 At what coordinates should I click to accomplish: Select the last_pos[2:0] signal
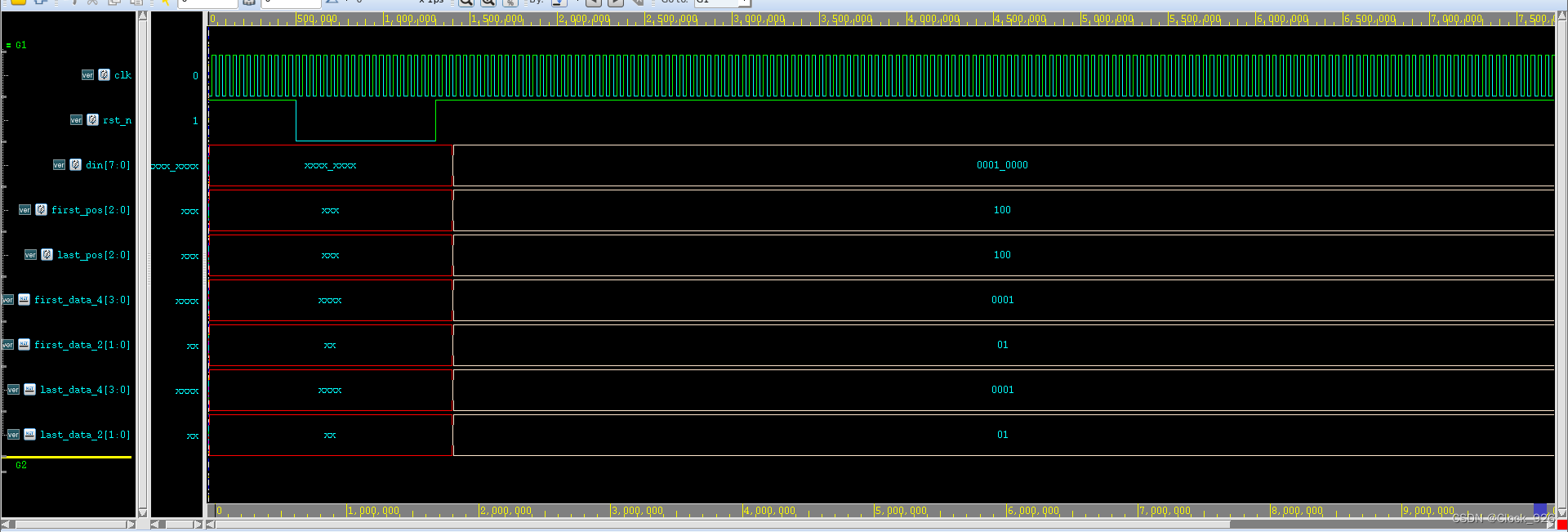pyautogui.click(x=93, y=255)
